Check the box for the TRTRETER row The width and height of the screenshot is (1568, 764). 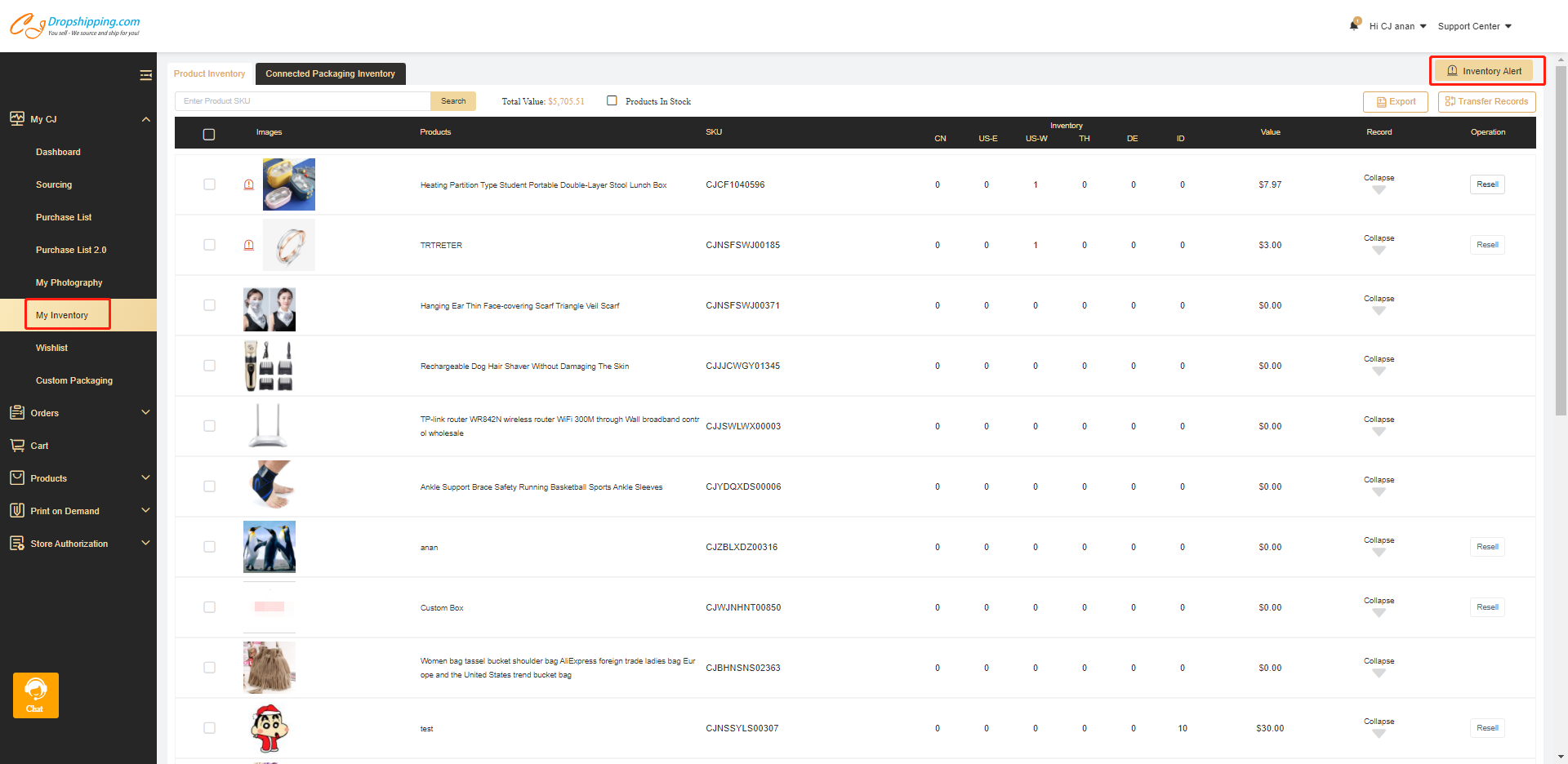tap(209, 245)
